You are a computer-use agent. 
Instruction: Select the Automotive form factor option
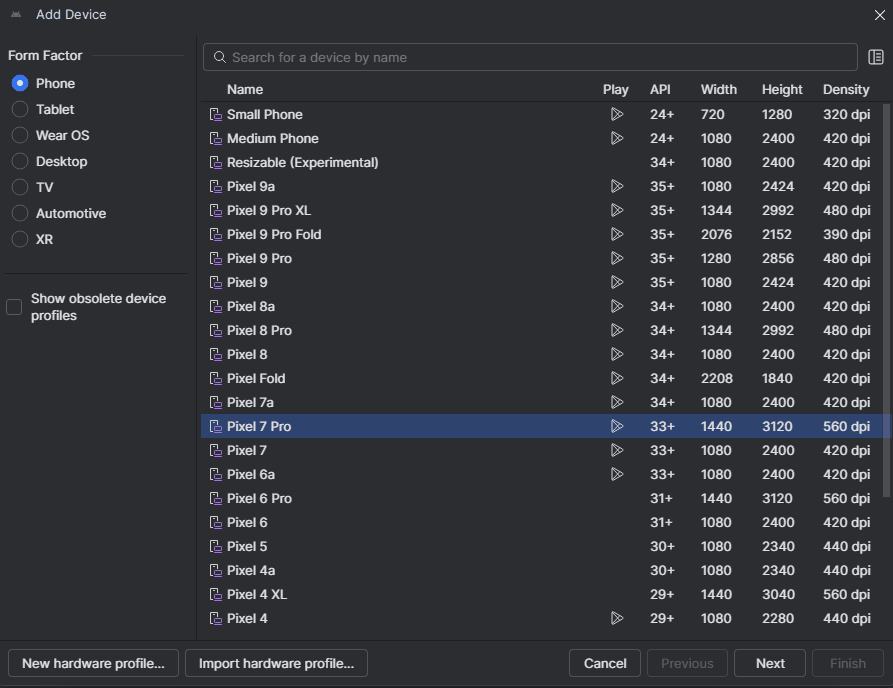[x=20, y=213]
